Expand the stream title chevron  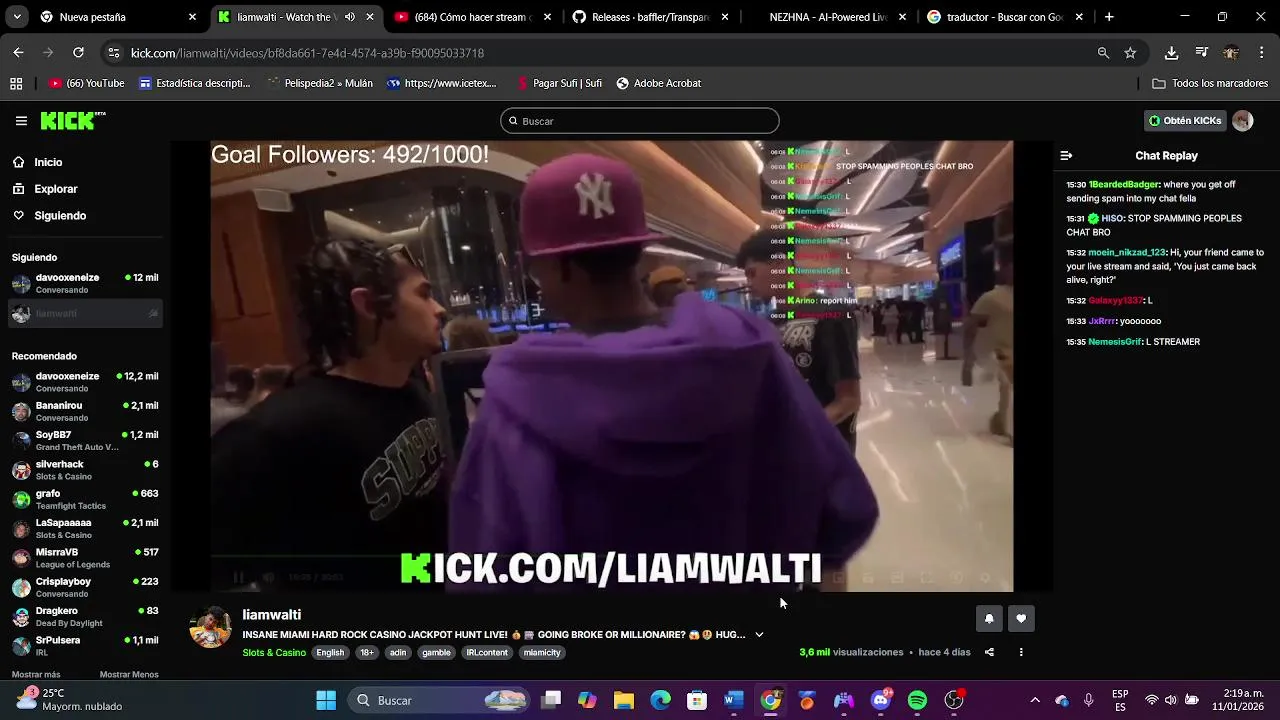pyautogui.click(x=759, y=635)
